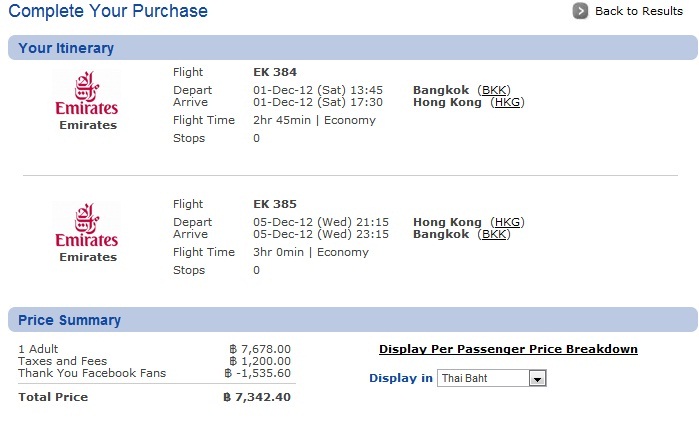
Task: Click the Thank You Facebook Fans discount line
Action: [154, 373]
